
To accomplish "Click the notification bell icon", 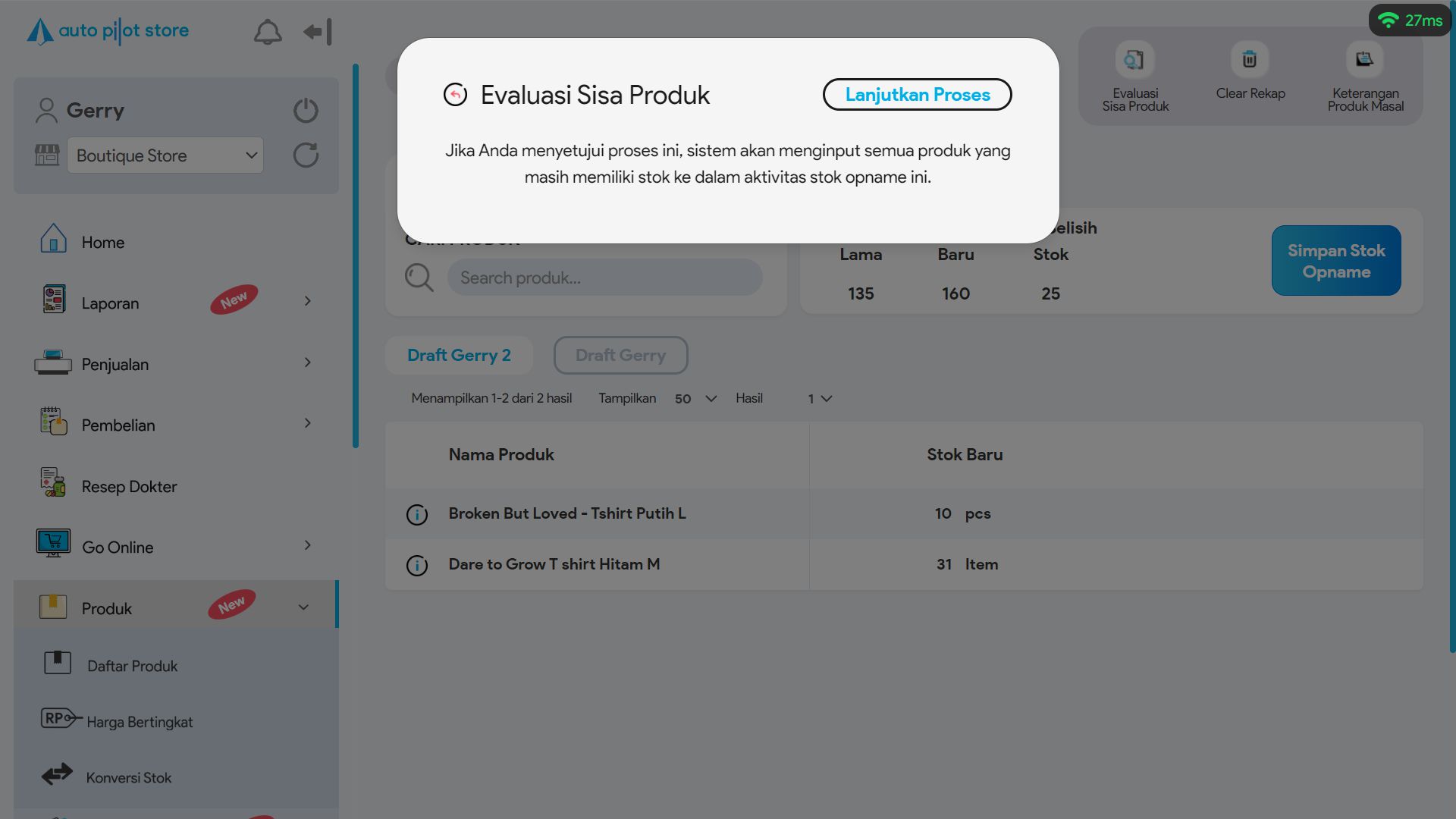I will point(267,33).
